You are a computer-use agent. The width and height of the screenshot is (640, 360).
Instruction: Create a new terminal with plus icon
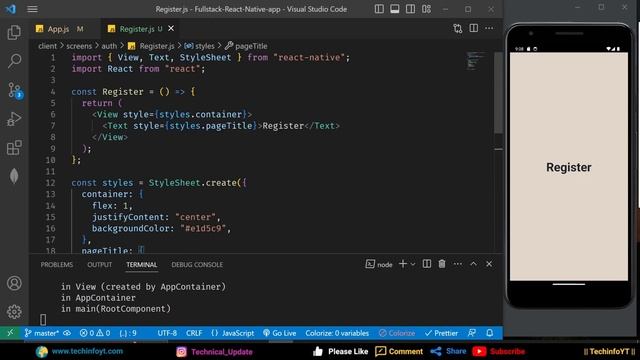click(x=402, y=264)
